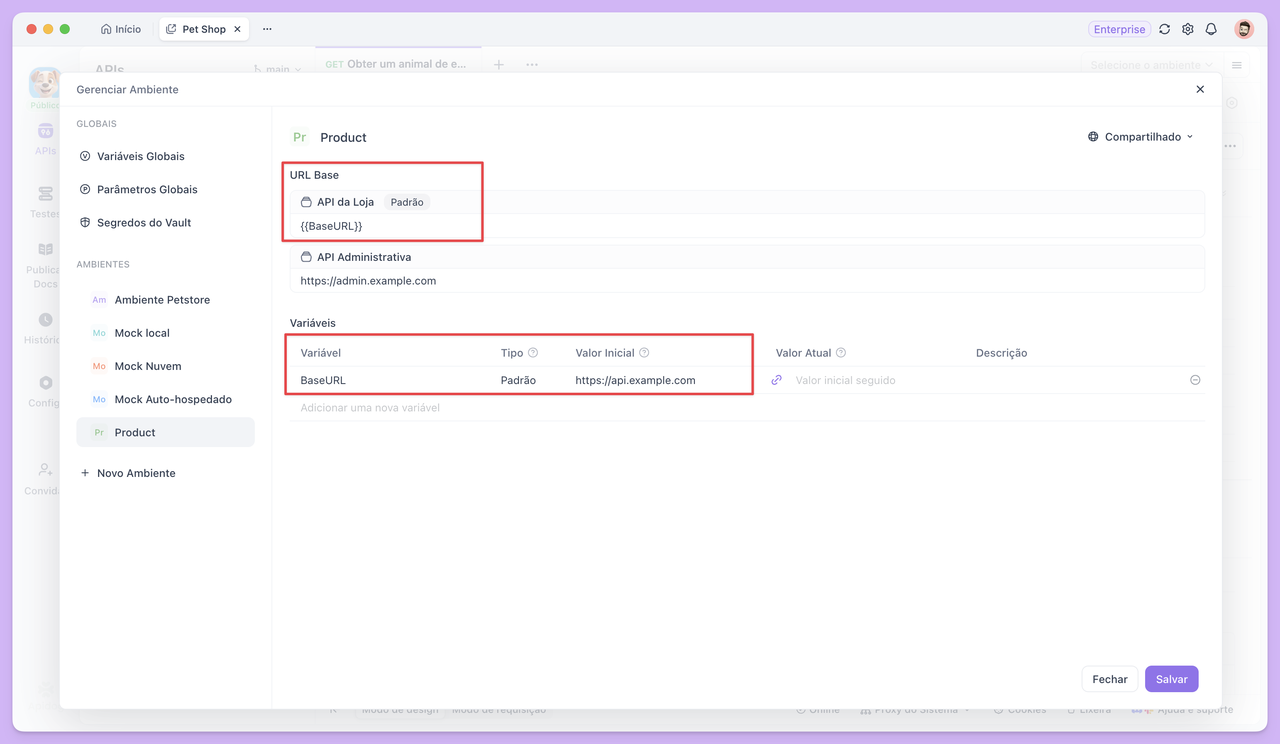Open the notifications bell

point(1211,30)
